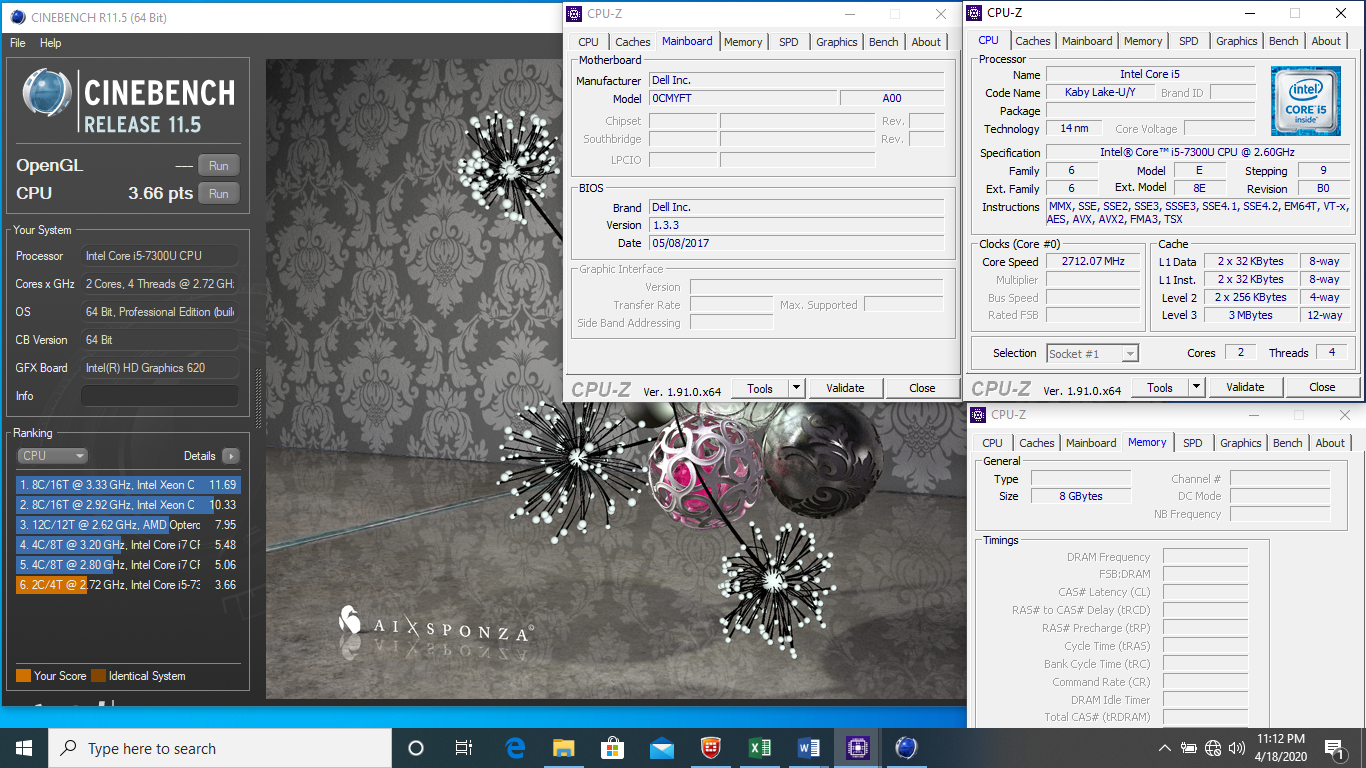Select ranking row 2C/4T @ 2.72 GHz

pyautogui.click(x=128, y=585)
